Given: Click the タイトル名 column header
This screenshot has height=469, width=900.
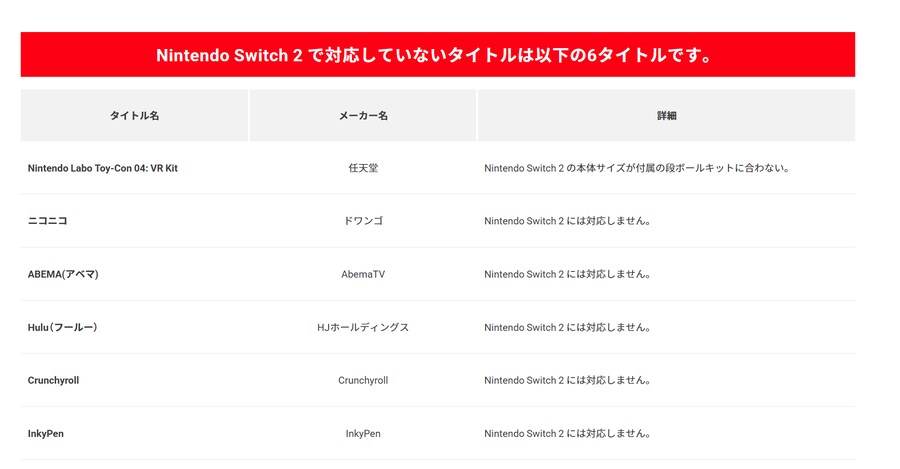Looking at the screenshot, I should pyautogui.click(x=134, y=116).
